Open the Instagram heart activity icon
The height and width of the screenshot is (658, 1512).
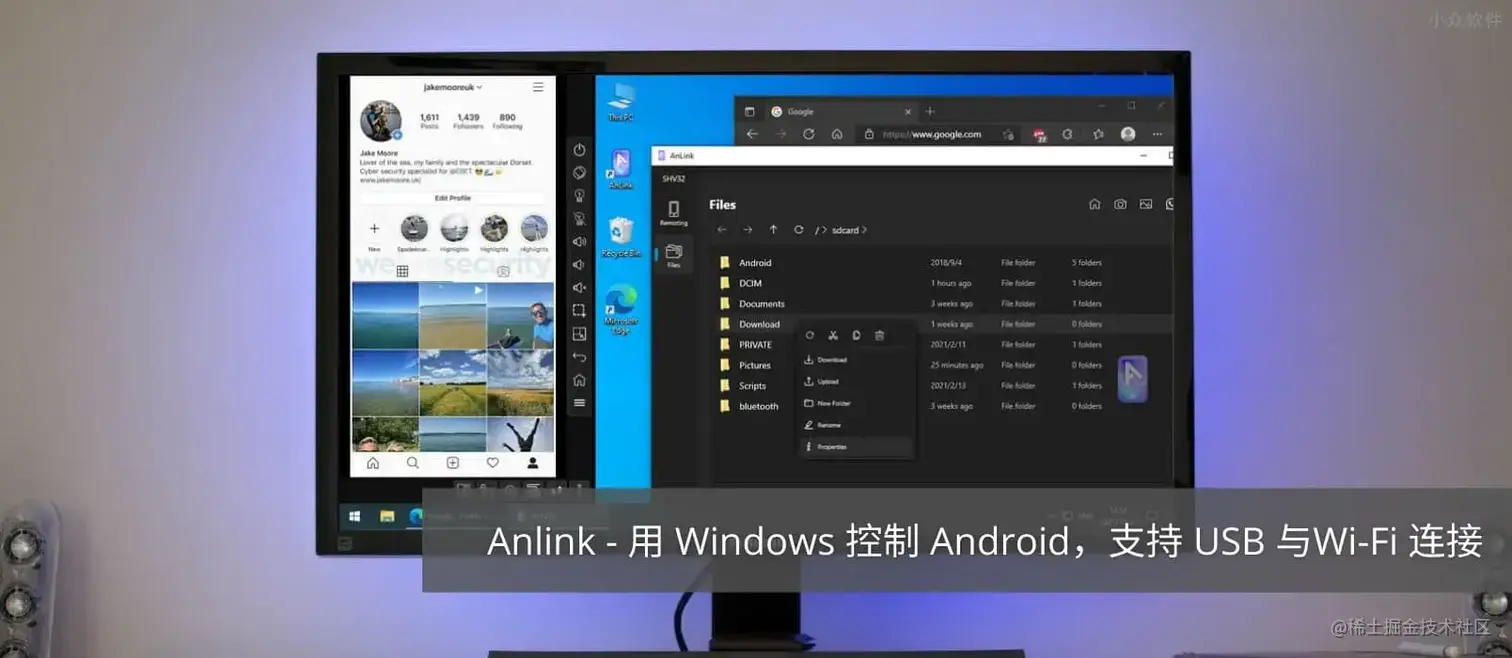coord(492,463)
